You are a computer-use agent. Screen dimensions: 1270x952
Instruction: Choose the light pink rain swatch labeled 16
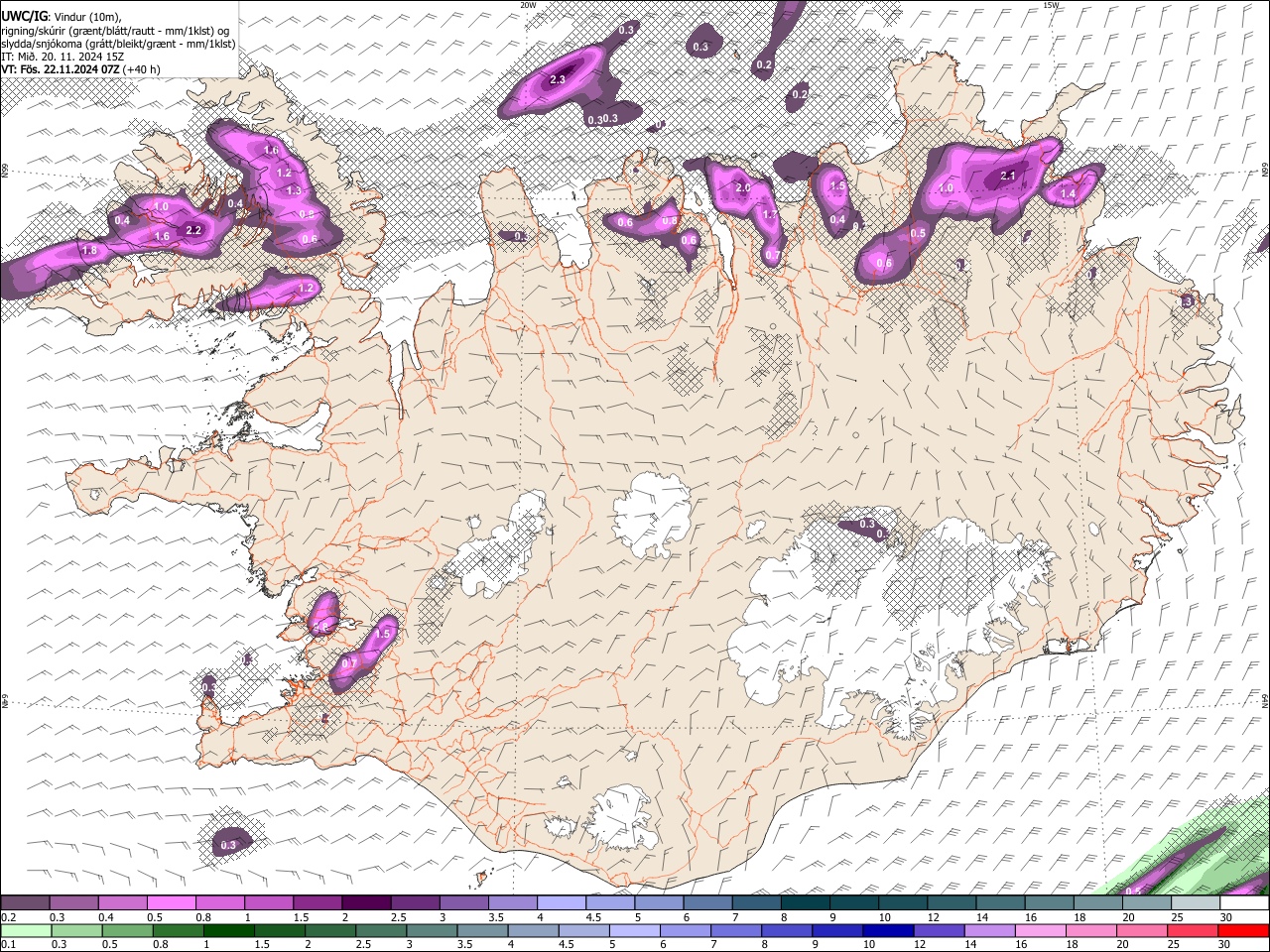click(1042, 930)
